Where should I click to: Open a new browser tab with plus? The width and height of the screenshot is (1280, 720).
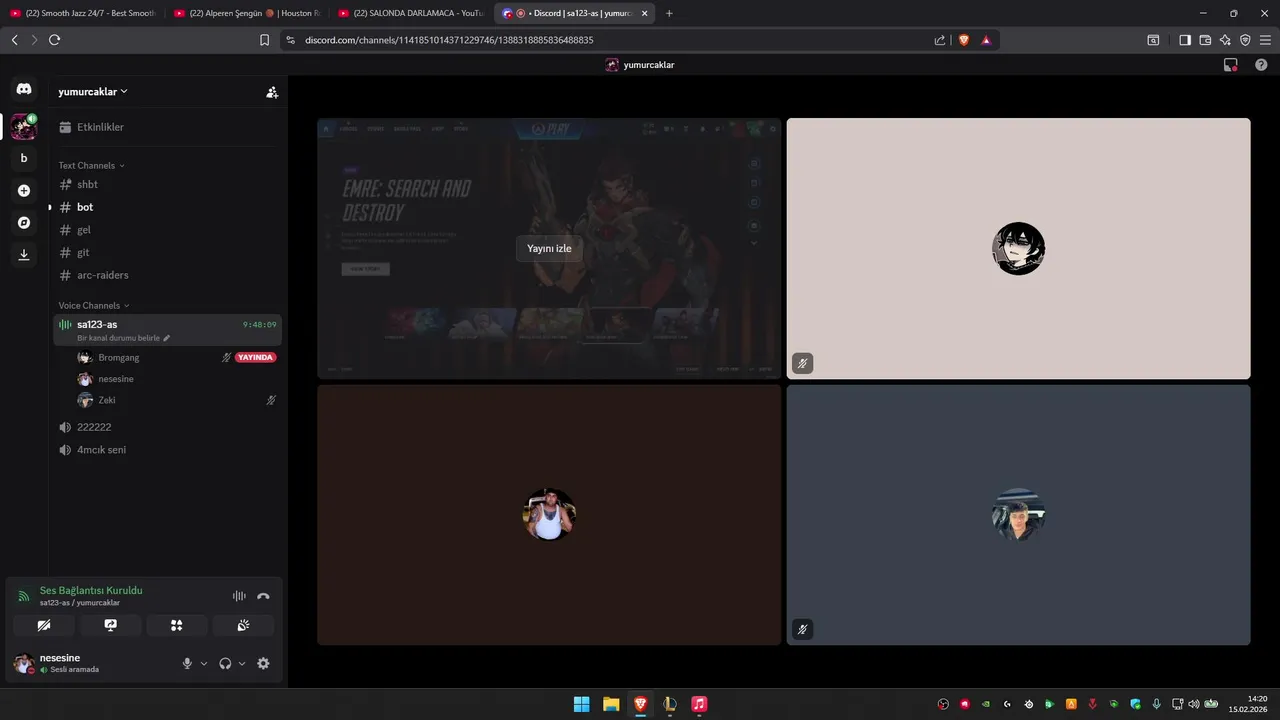click(x=669, y=13)
